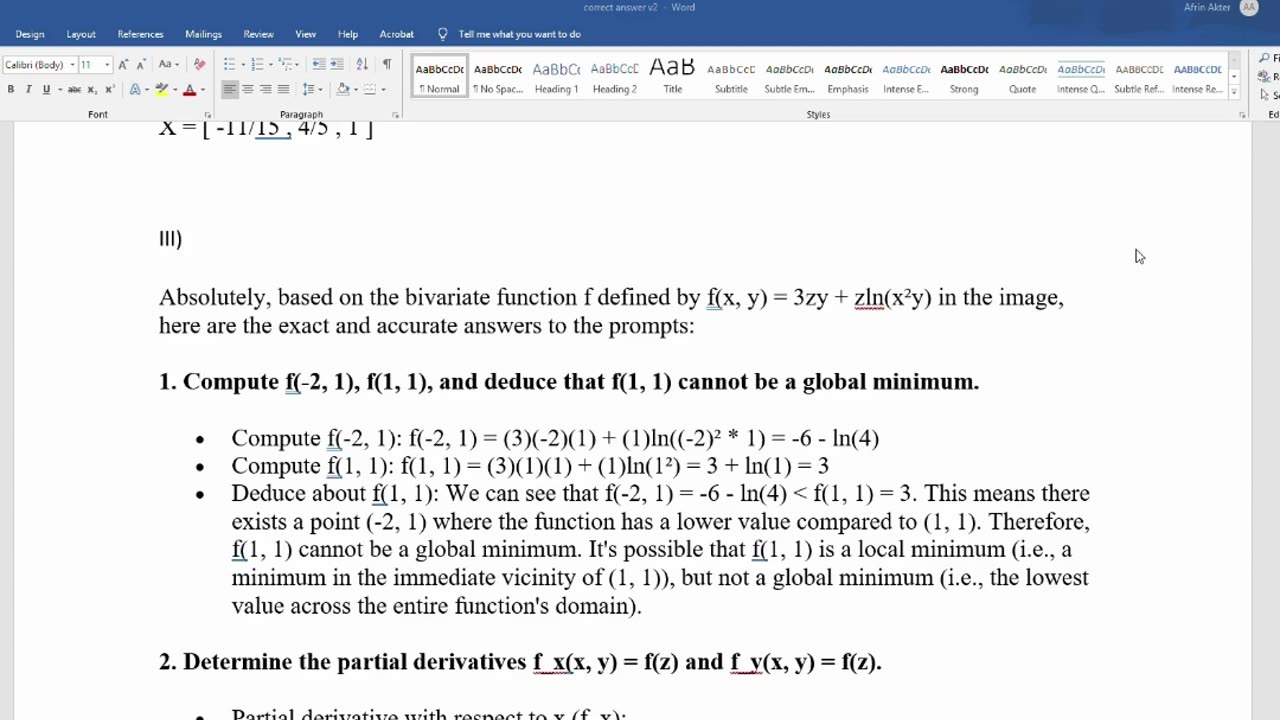Shrink the font size icon
This screenshot has width=1280, height=720.
click(x=141, y=65)
